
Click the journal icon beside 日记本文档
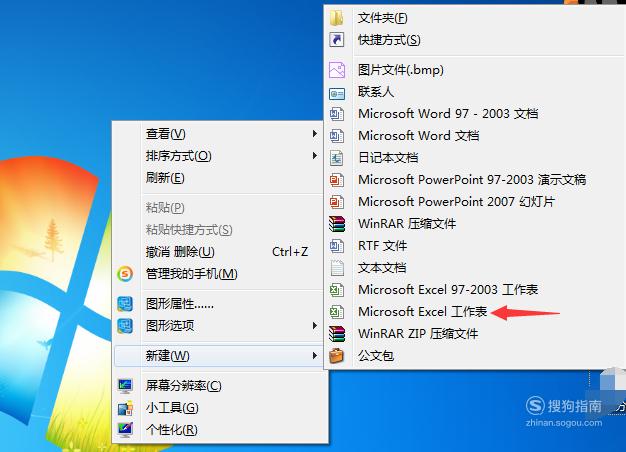337,158
